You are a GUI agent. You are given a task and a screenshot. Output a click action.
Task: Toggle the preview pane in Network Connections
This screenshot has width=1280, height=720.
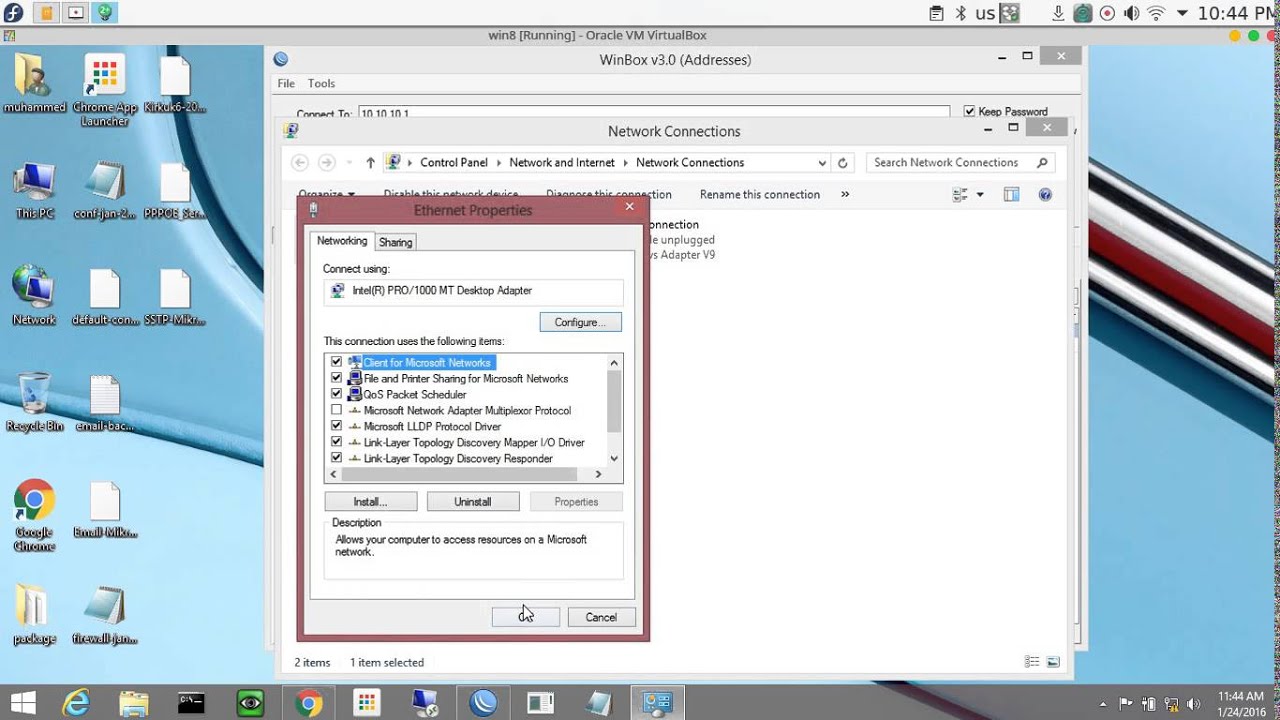pyautogui.click(x=1011, y=194)
